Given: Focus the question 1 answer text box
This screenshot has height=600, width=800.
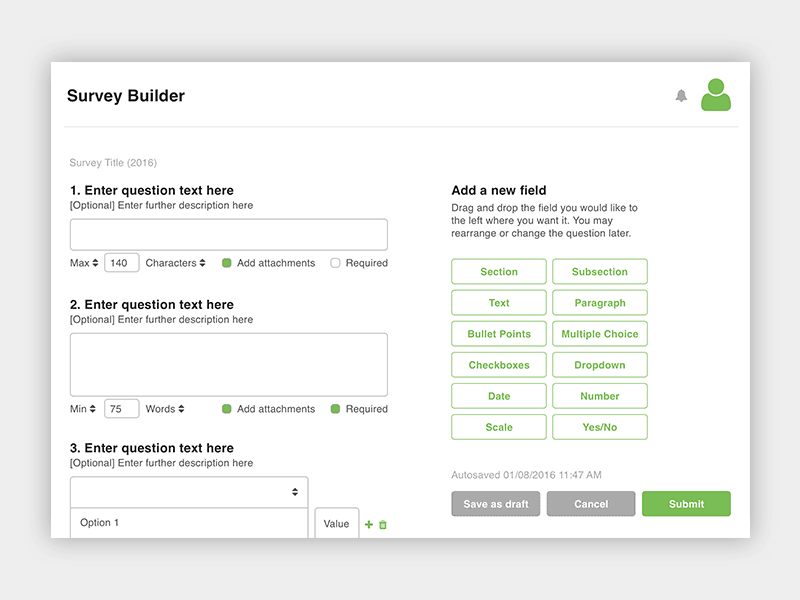Looking at the screenshot, I should pyautogui.click(x=229, y=235).
